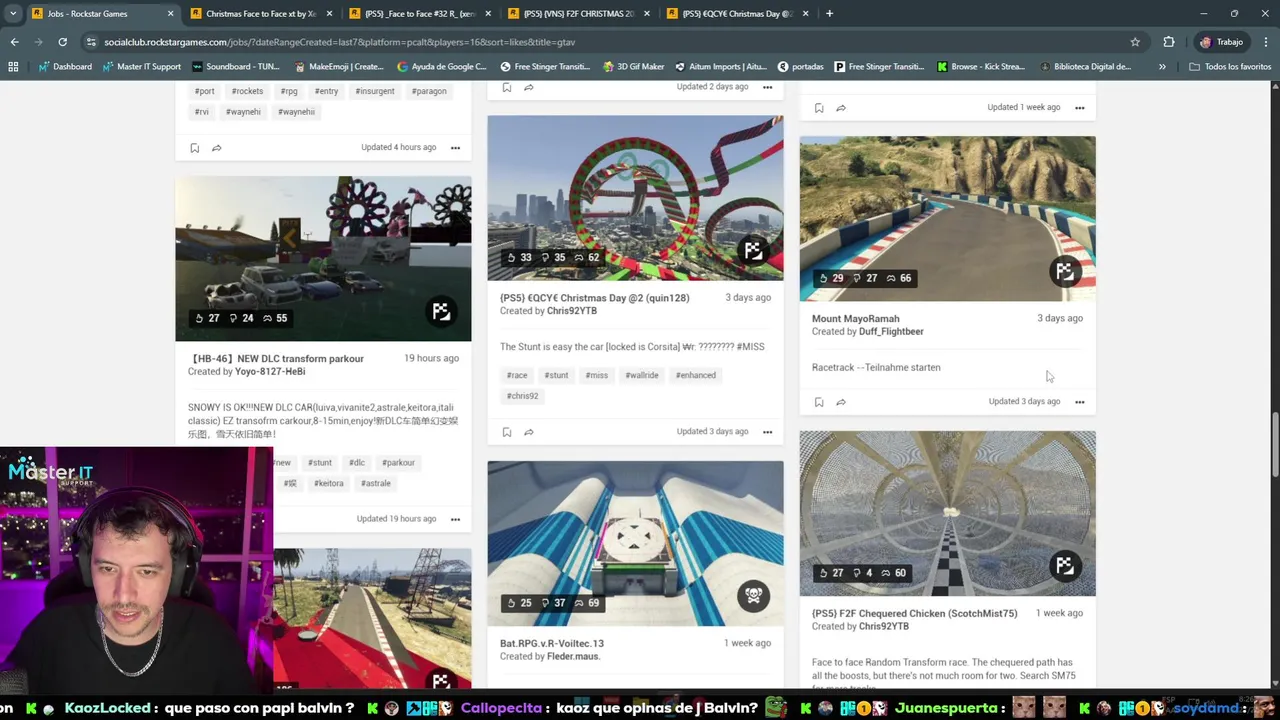Open options for job updated 1 week ago
Viewport: 1280px width, 720px height.
[x=1080, y=108]
